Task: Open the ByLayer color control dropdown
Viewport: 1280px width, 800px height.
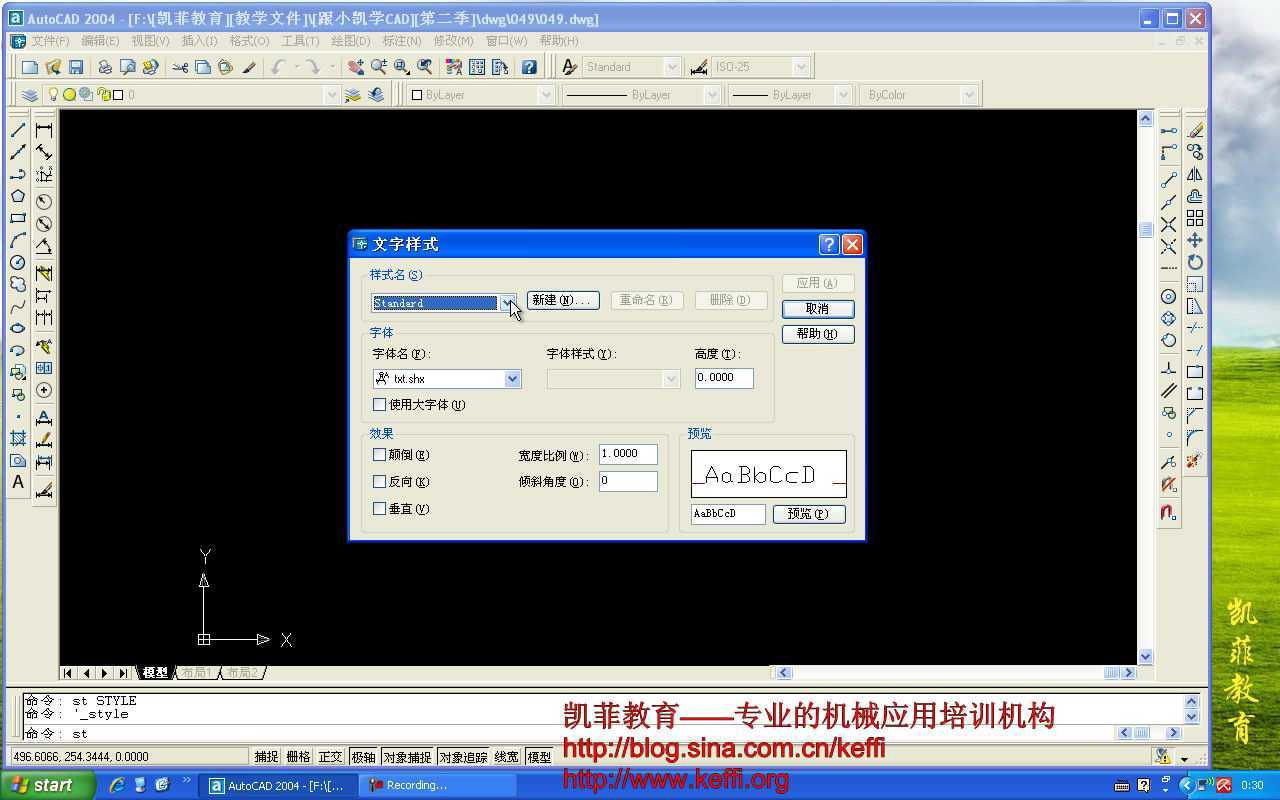Action: (x=546, y=95)
